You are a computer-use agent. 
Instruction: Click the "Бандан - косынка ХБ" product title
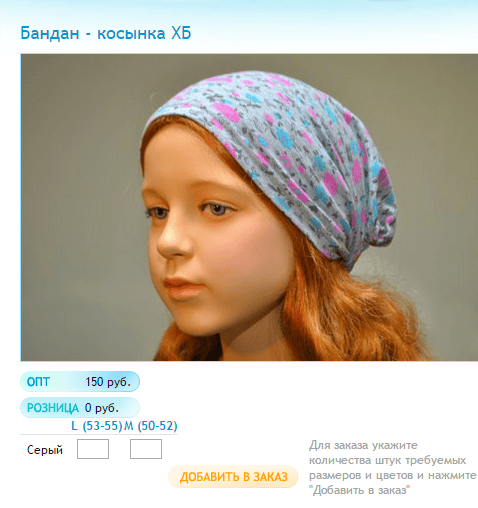pos(106,34)
